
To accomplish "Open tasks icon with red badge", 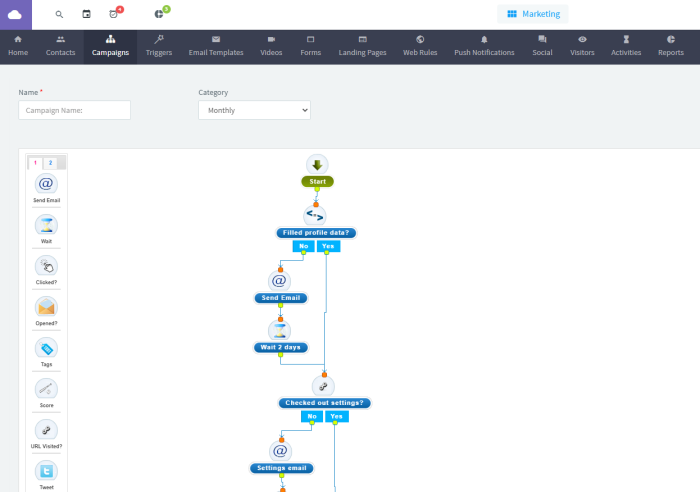I will (x=114, y=14).
